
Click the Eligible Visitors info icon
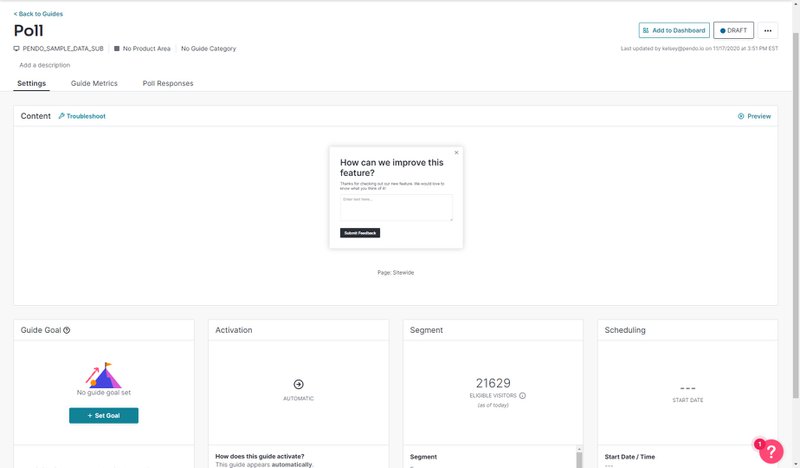[522, 396]
